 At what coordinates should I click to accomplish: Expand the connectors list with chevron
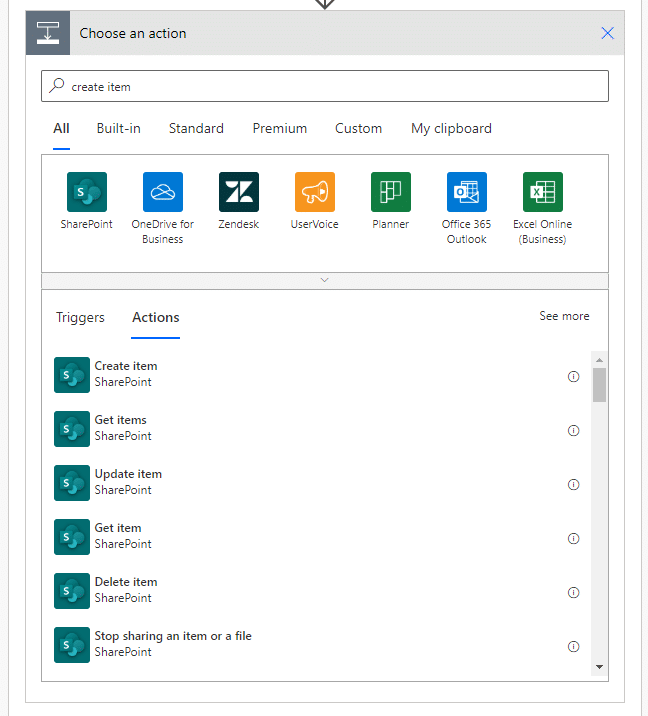(325, 280)
